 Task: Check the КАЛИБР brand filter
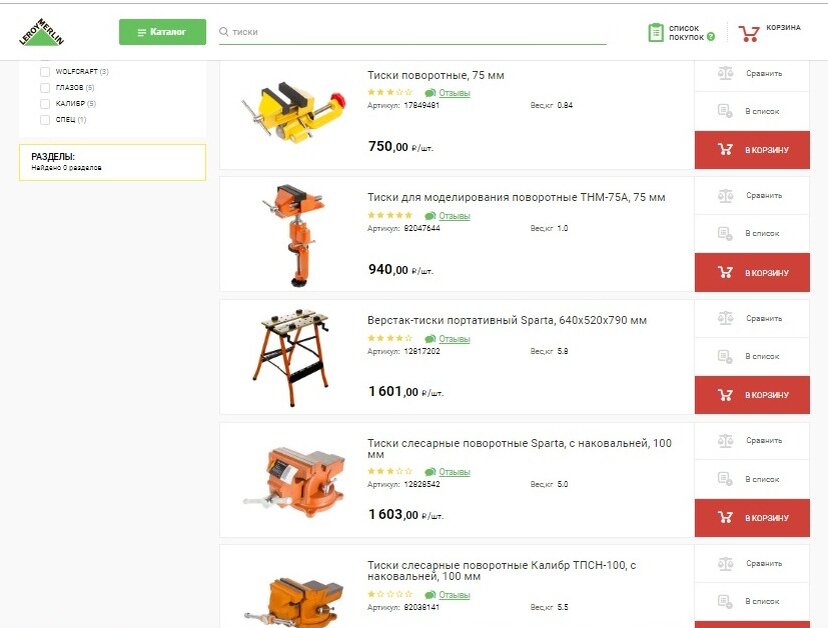click(45, 104)
